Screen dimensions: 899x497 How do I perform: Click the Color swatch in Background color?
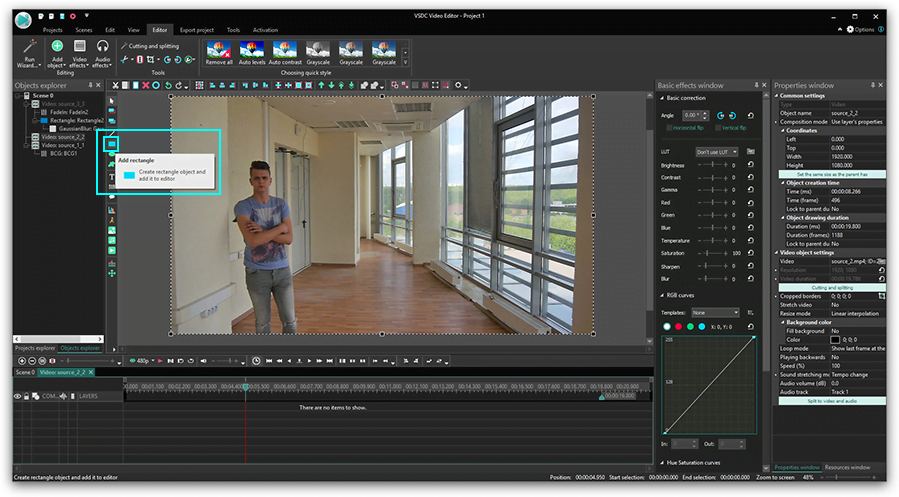tap(835, 340)
